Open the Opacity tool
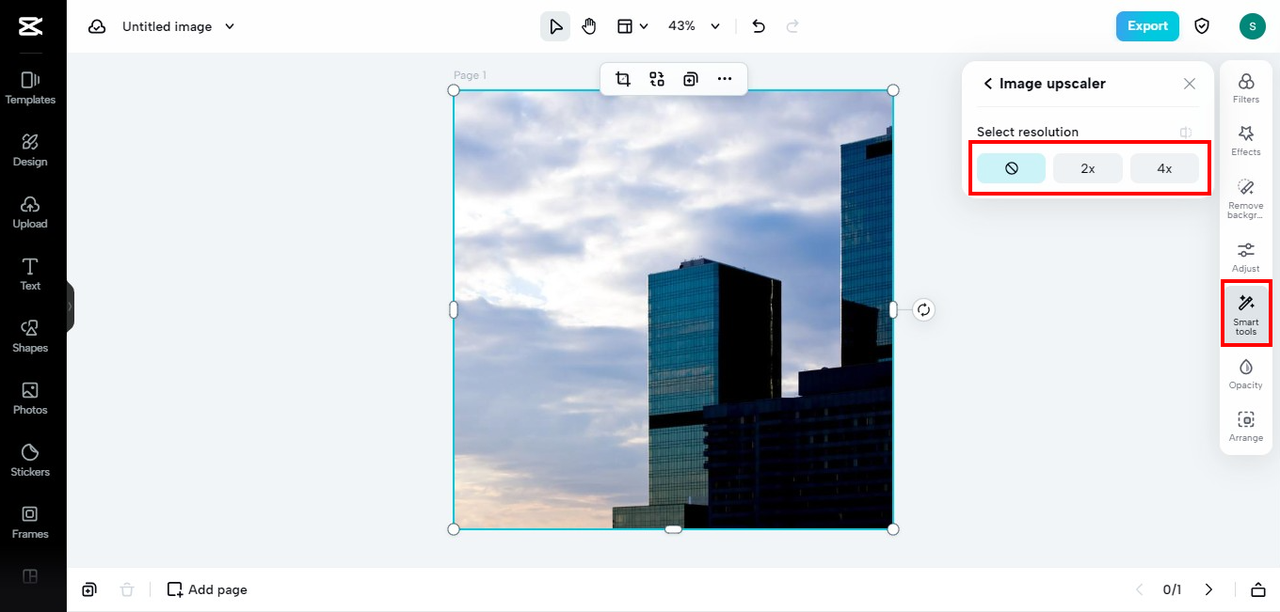 [x=1246, y=374]
